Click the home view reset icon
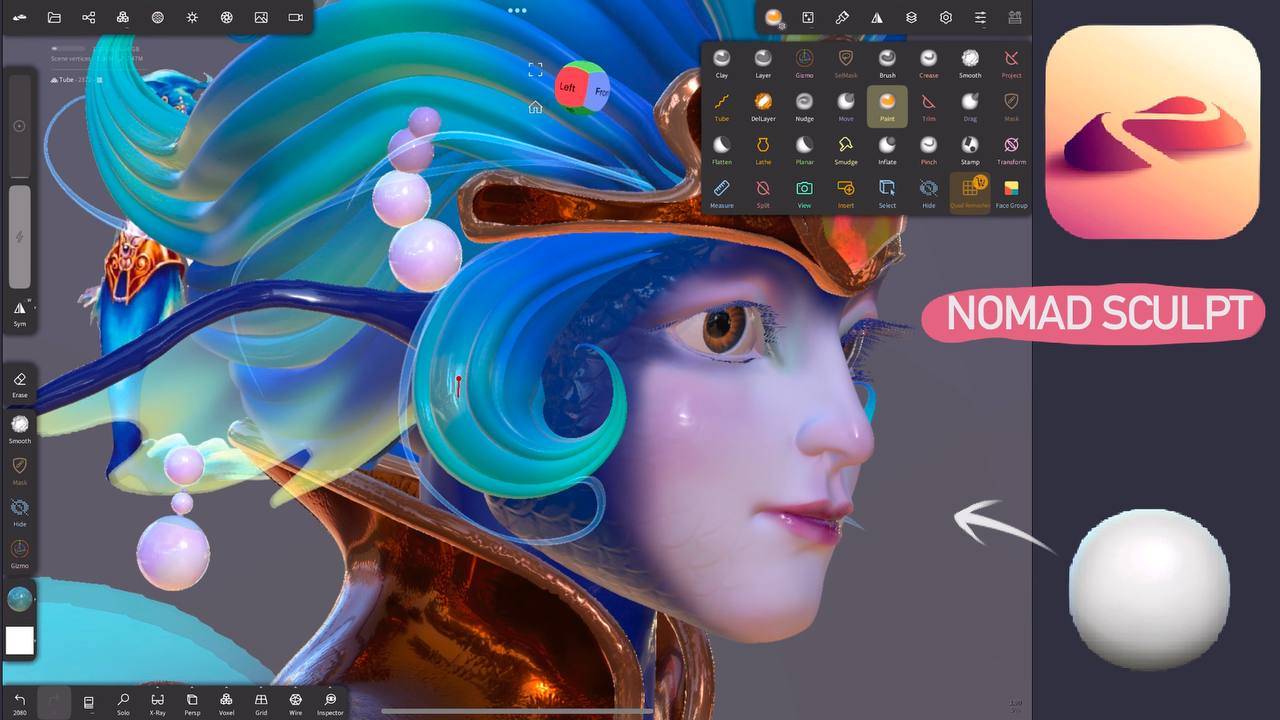 [535, 107]
